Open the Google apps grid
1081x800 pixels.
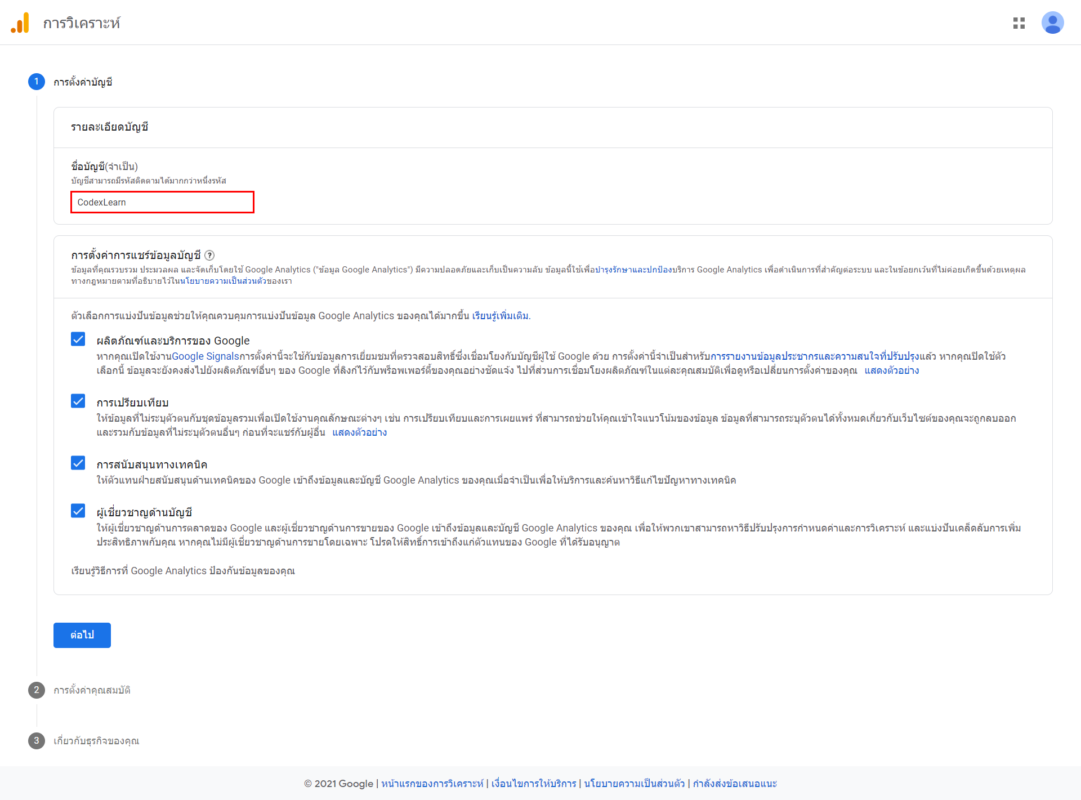point(1019,23)
